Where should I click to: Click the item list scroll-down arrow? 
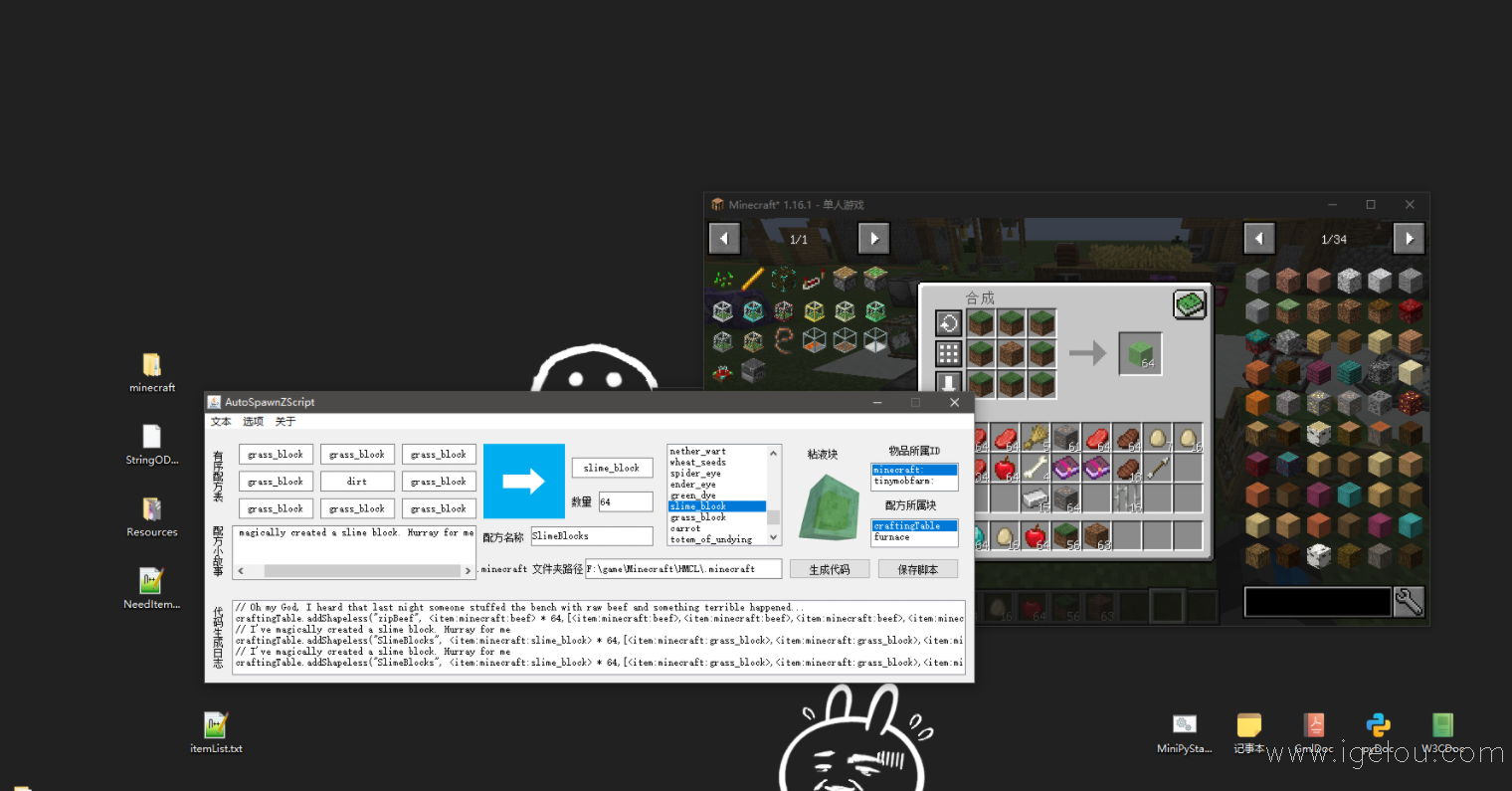pyautogui.click(x=774, y=537)
